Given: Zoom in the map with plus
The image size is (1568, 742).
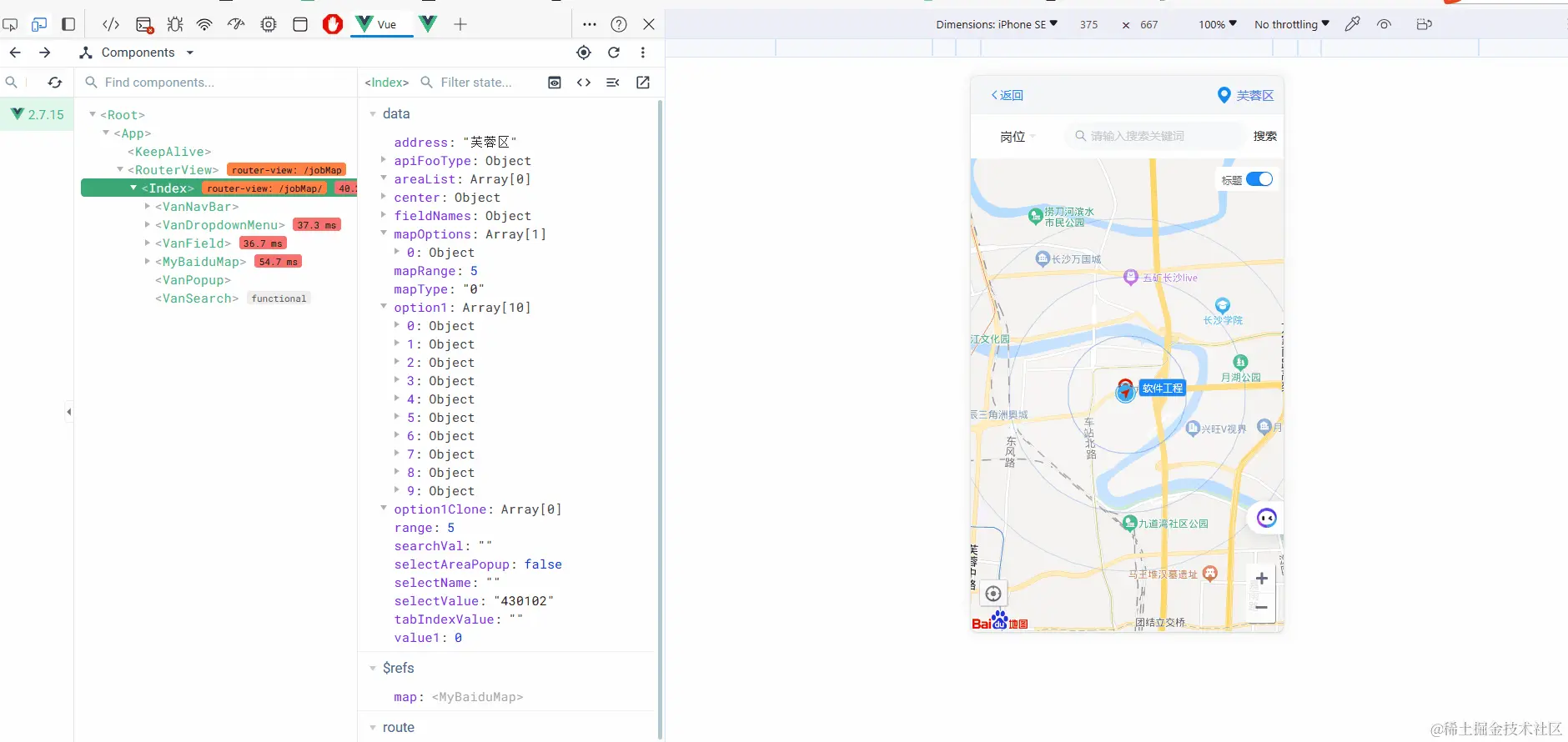Looking at the screenshot, I should pyautogui.click(x=1262, y=579).
